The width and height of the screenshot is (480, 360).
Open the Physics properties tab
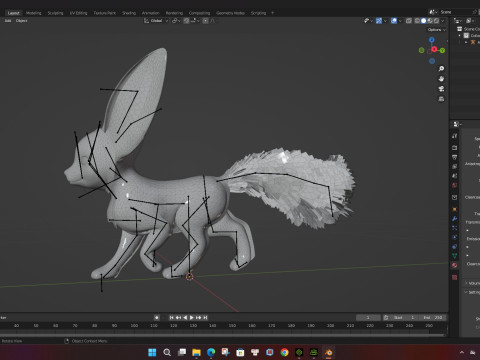tap(455, 237)
